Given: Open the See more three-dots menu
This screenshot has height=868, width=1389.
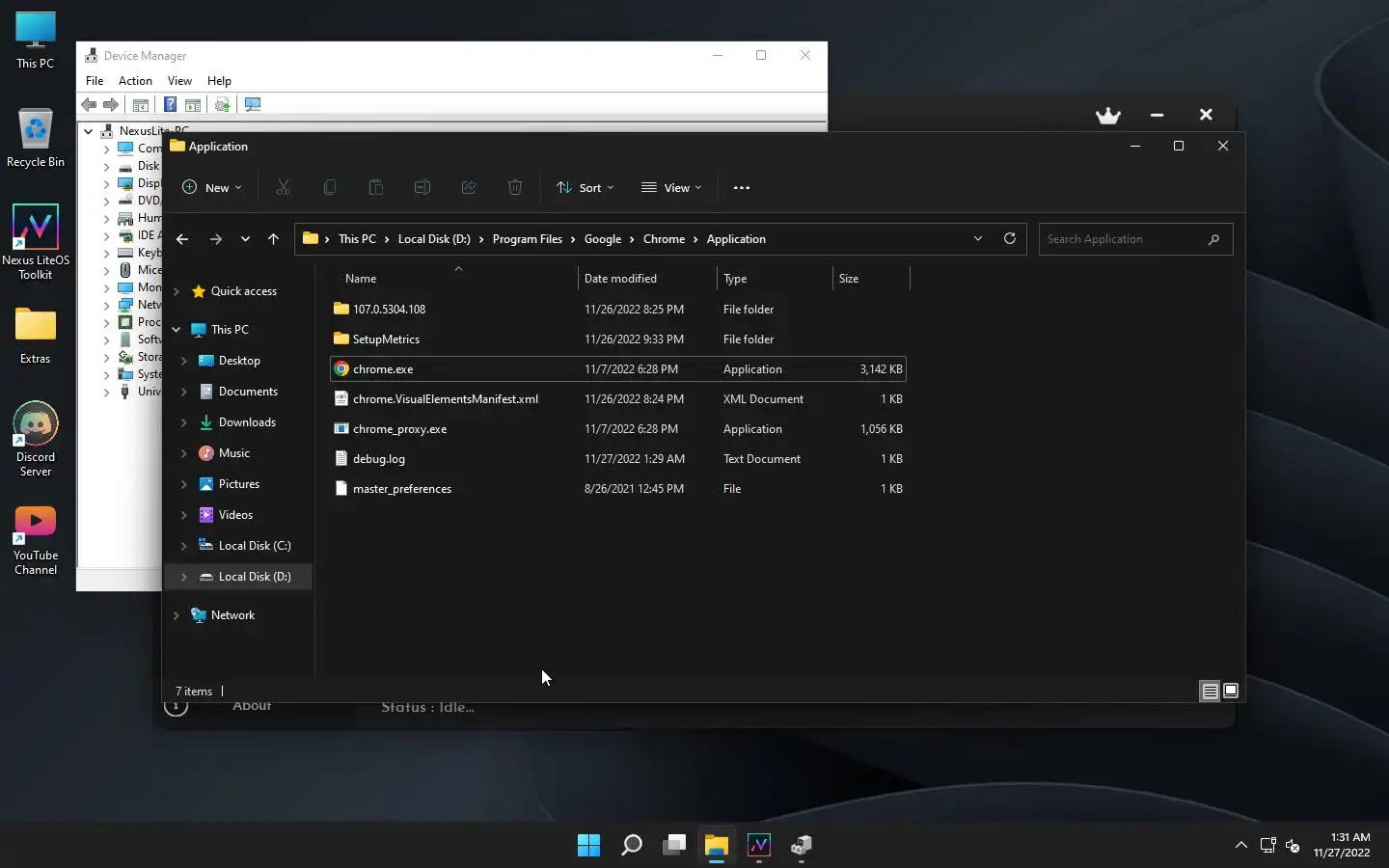Looking at the screenshot, I should click(x=741, y=188).
